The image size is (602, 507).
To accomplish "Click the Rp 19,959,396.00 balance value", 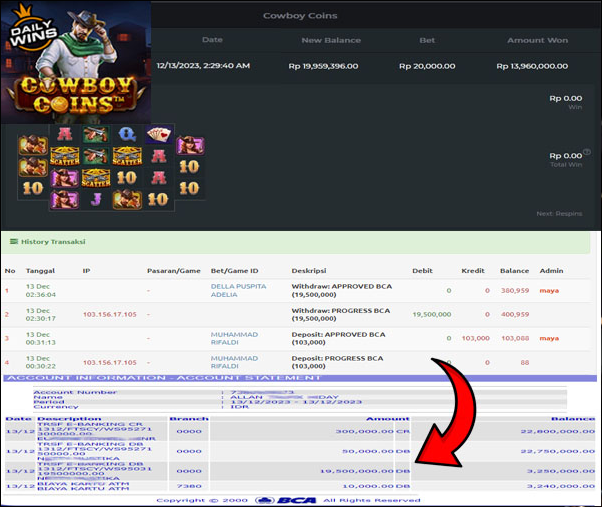I will 323,66.
